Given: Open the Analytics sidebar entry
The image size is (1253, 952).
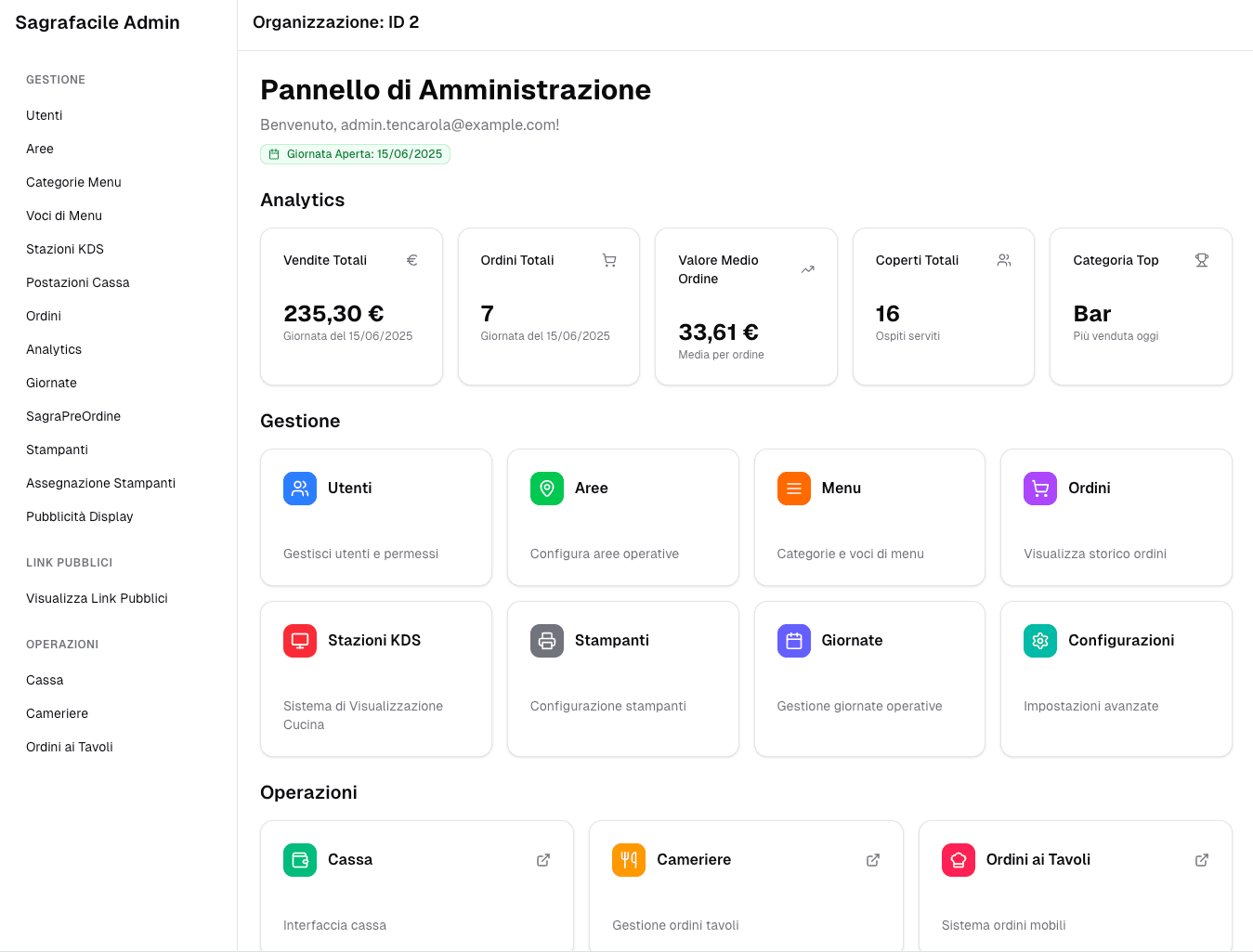Looking at the screenshot, I should pos(54,349).
